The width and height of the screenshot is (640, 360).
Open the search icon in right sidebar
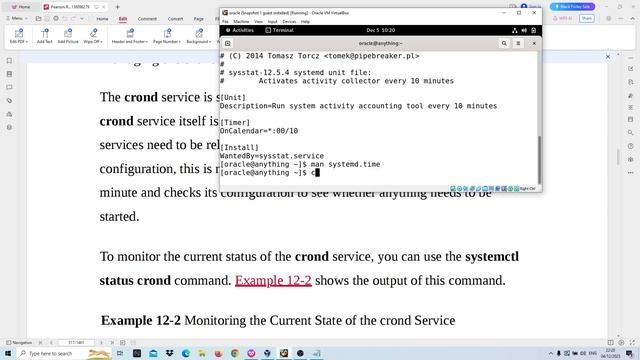[x=631, y=133]
